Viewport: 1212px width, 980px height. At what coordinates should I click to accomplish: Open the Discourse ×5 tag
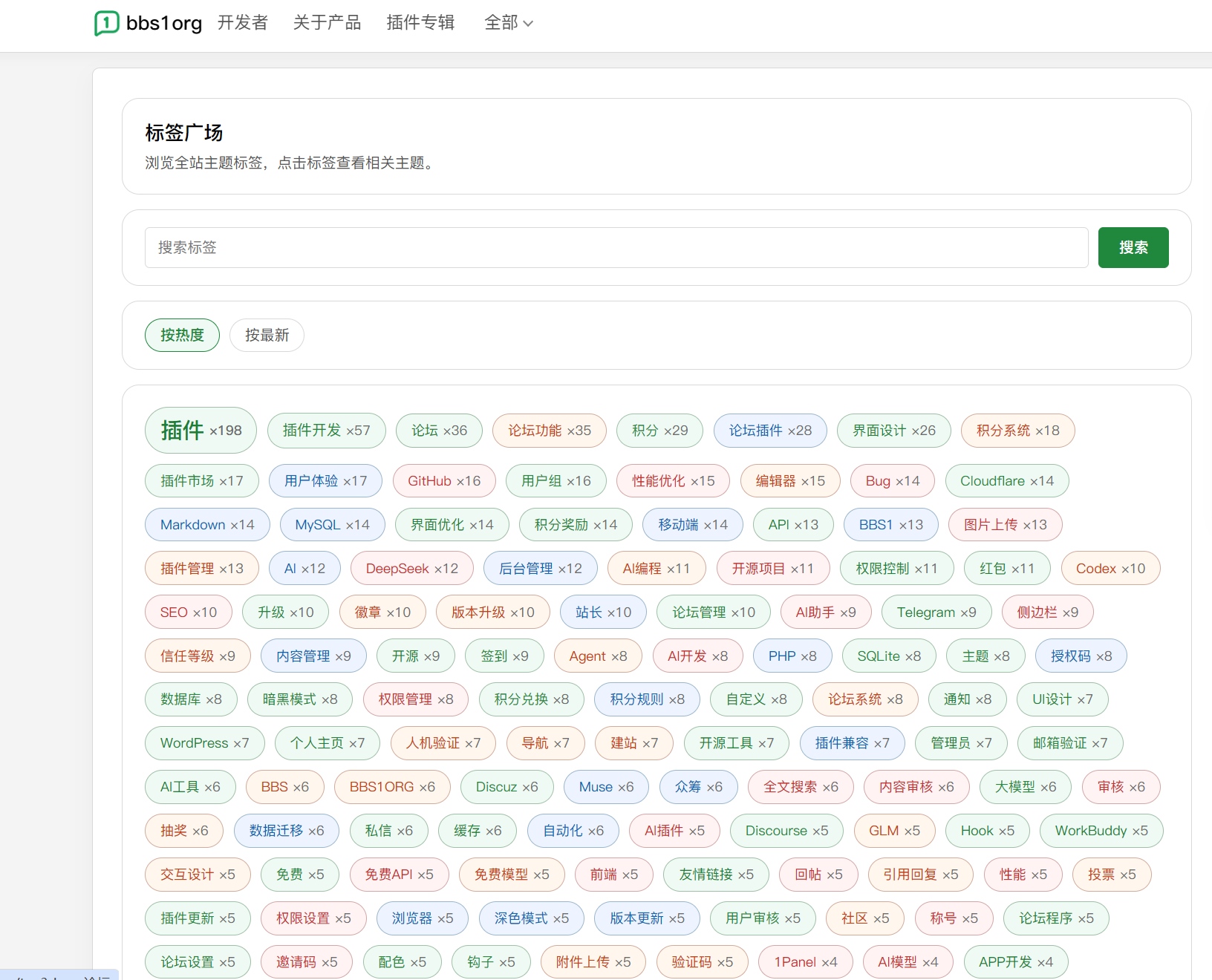pos(787,831)
